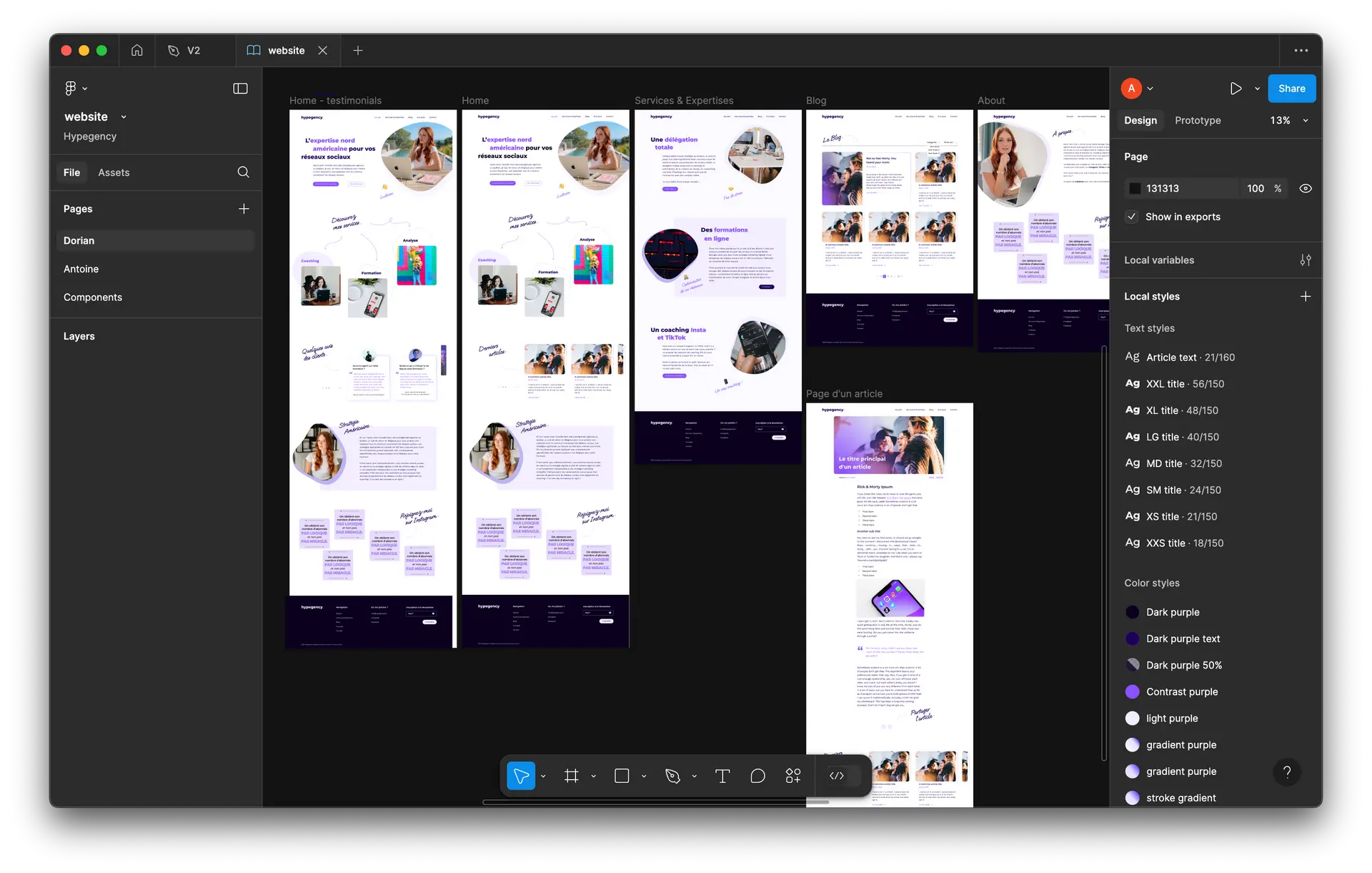
Task: Select the Rectangle shape tool
Action: [622, 776]
